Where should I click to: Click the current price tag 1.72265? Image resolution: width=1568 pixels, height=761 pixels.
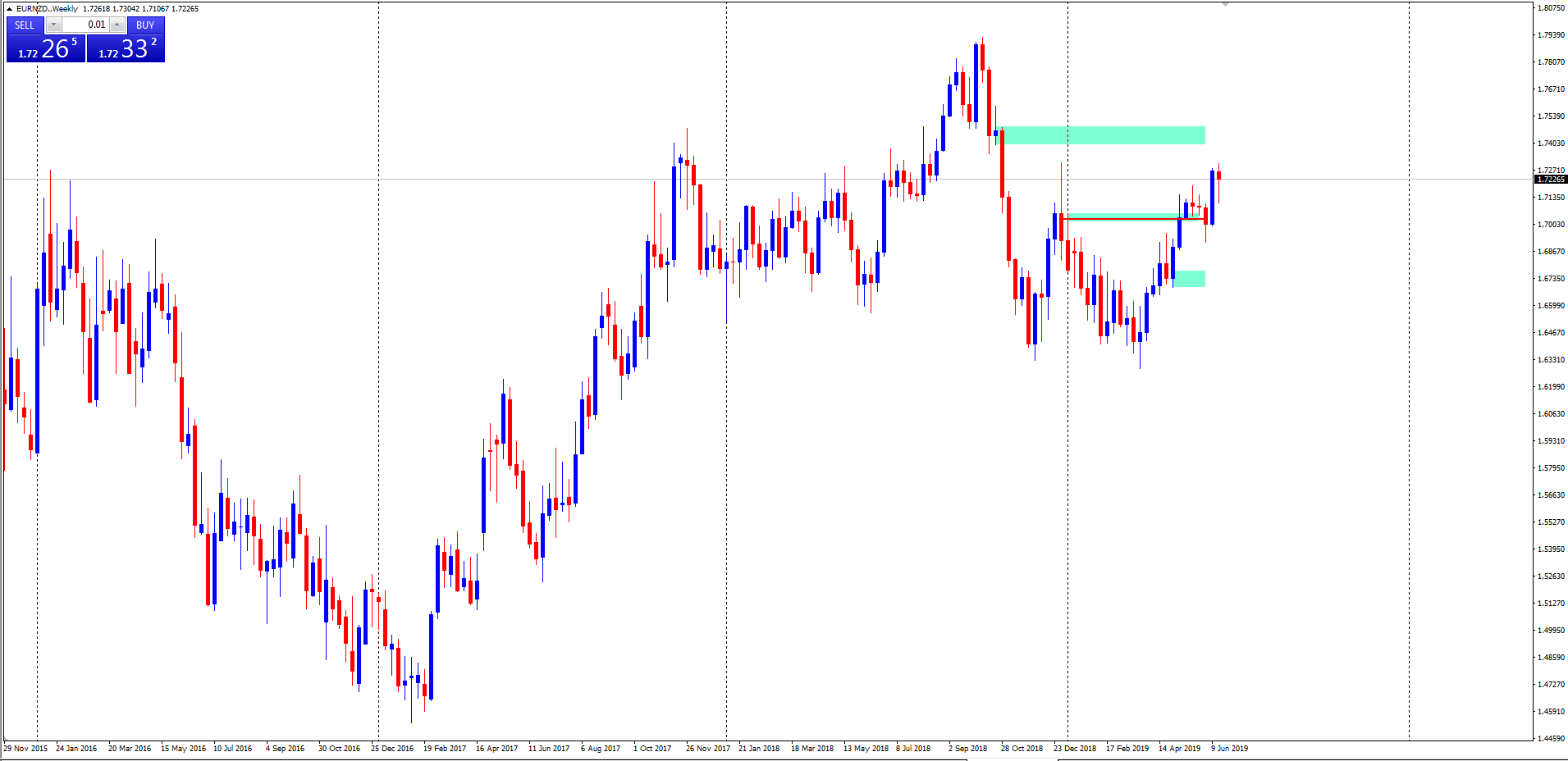1550,179
